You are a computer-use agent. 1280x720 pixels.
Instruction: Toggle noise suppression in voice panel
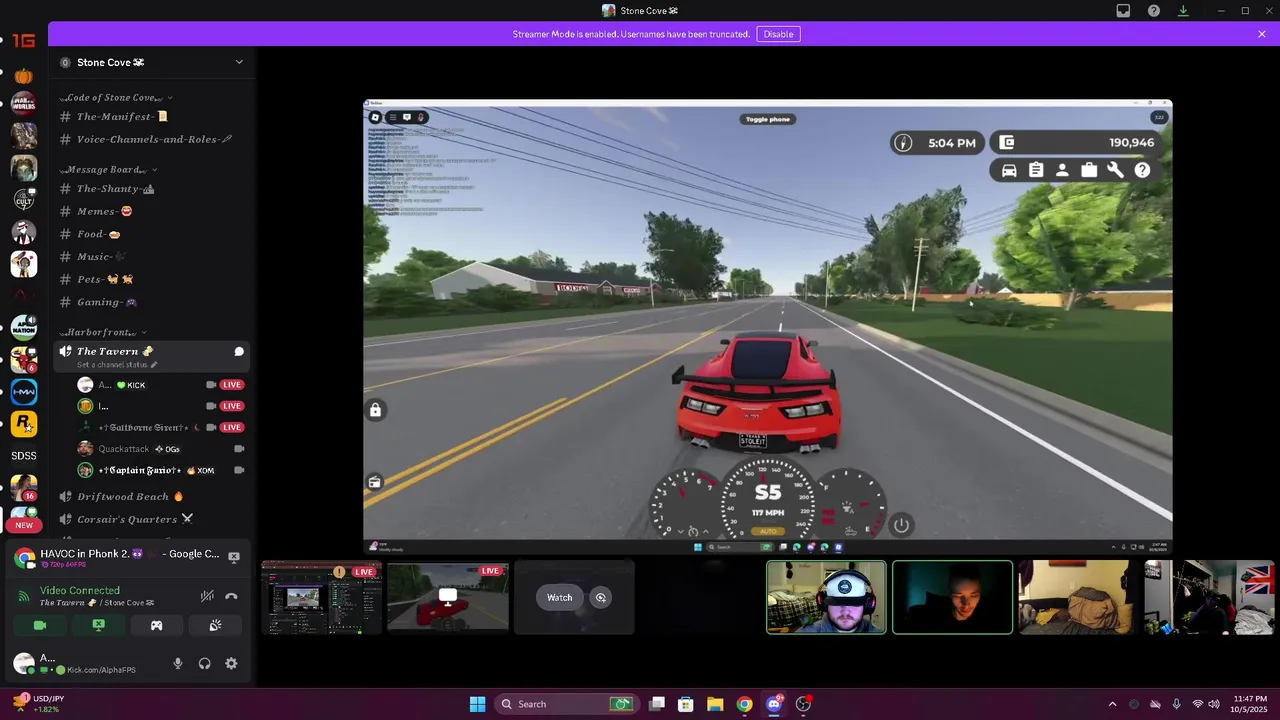click(207, 596)
